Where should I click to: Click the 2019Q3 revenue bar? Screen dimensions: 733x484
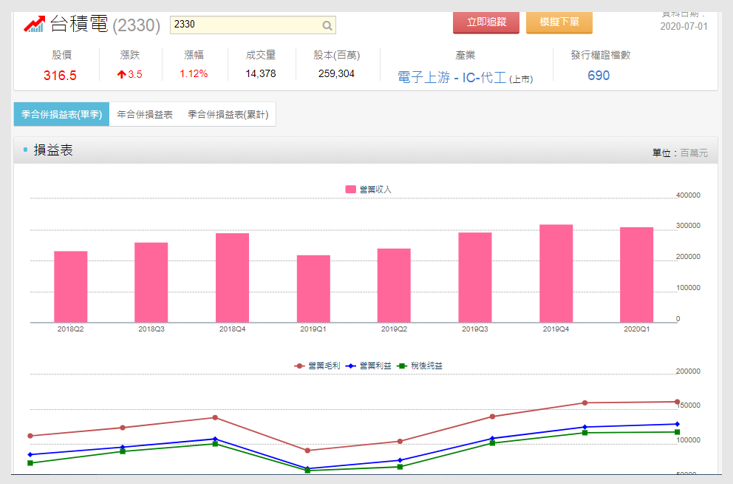pyautogui.click(x=475, y=277)
